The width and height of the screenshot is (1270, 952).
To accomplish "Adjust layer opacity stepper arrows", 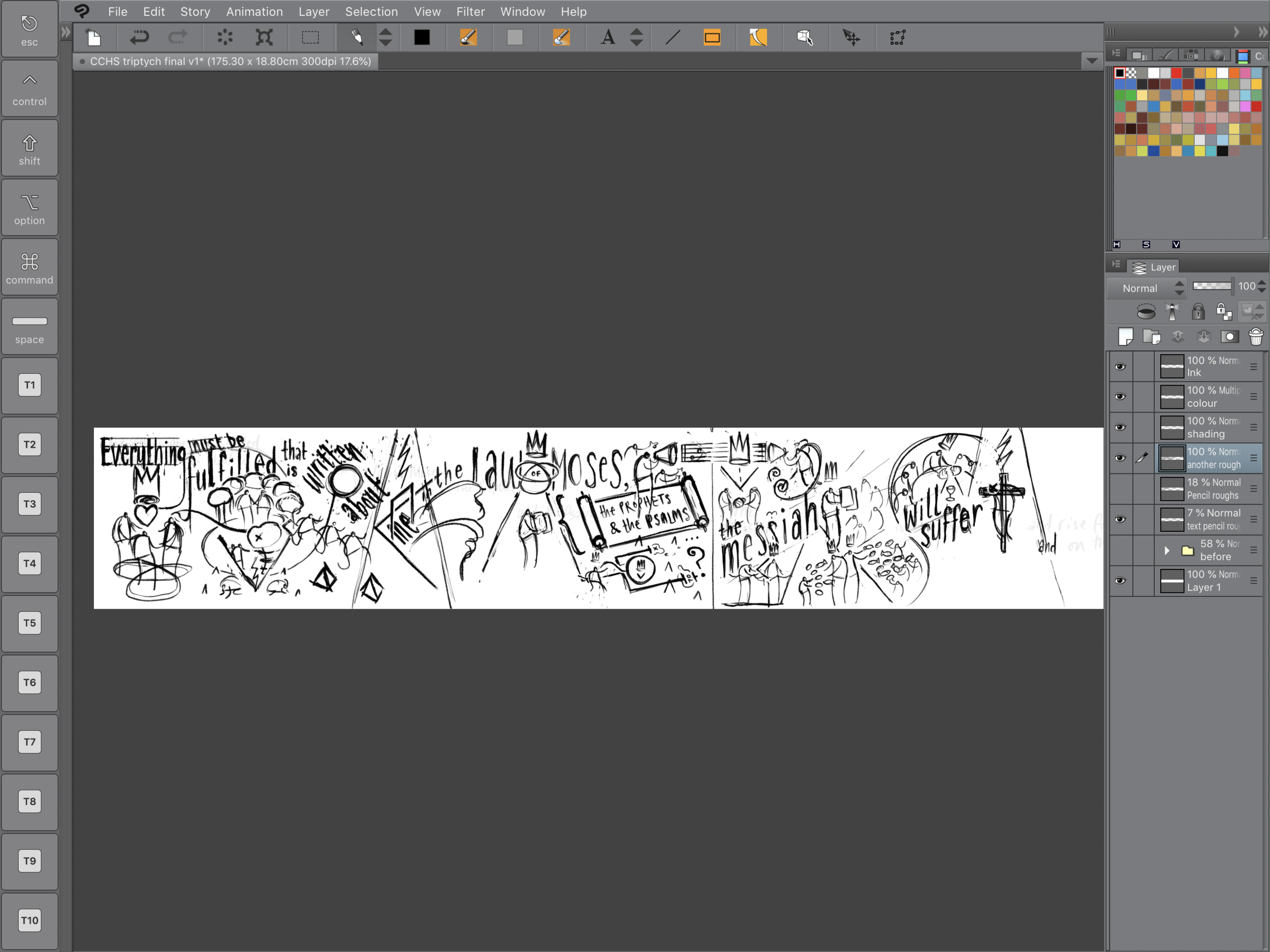I will (1261, 286).
